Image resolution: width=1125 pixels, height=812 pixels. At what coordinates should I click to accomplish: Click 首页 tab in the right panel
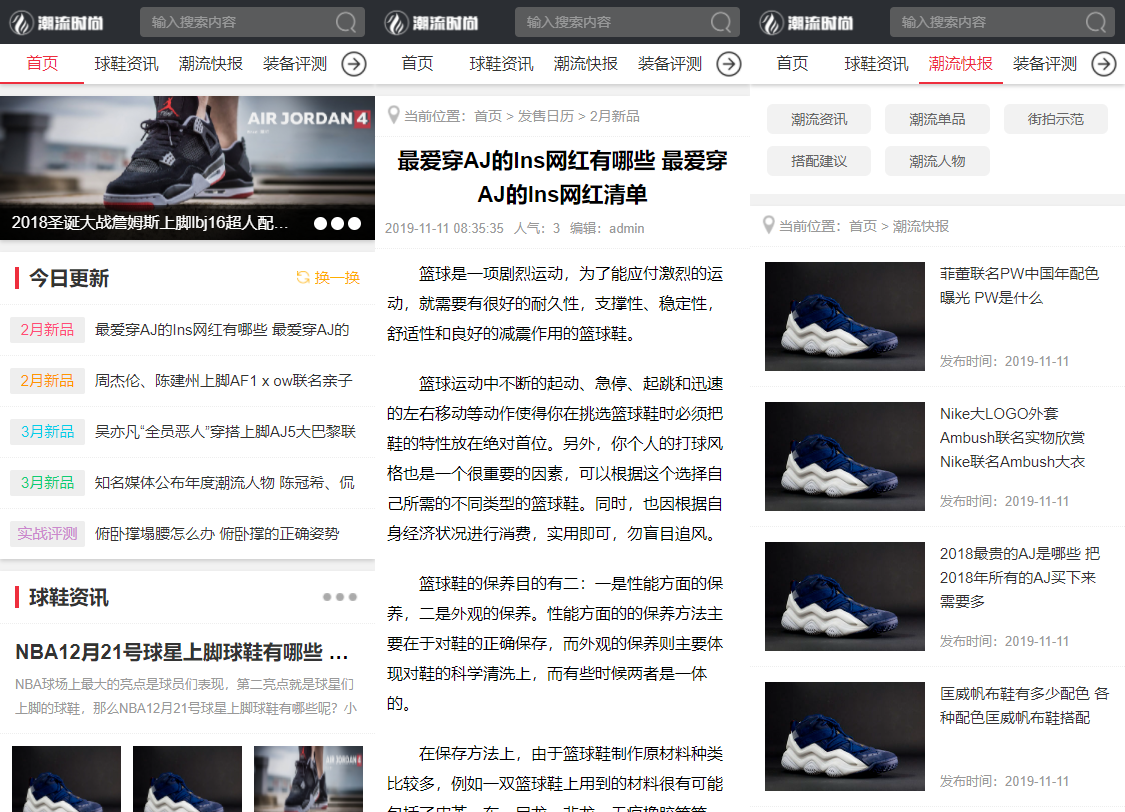(x=792, y=63)
